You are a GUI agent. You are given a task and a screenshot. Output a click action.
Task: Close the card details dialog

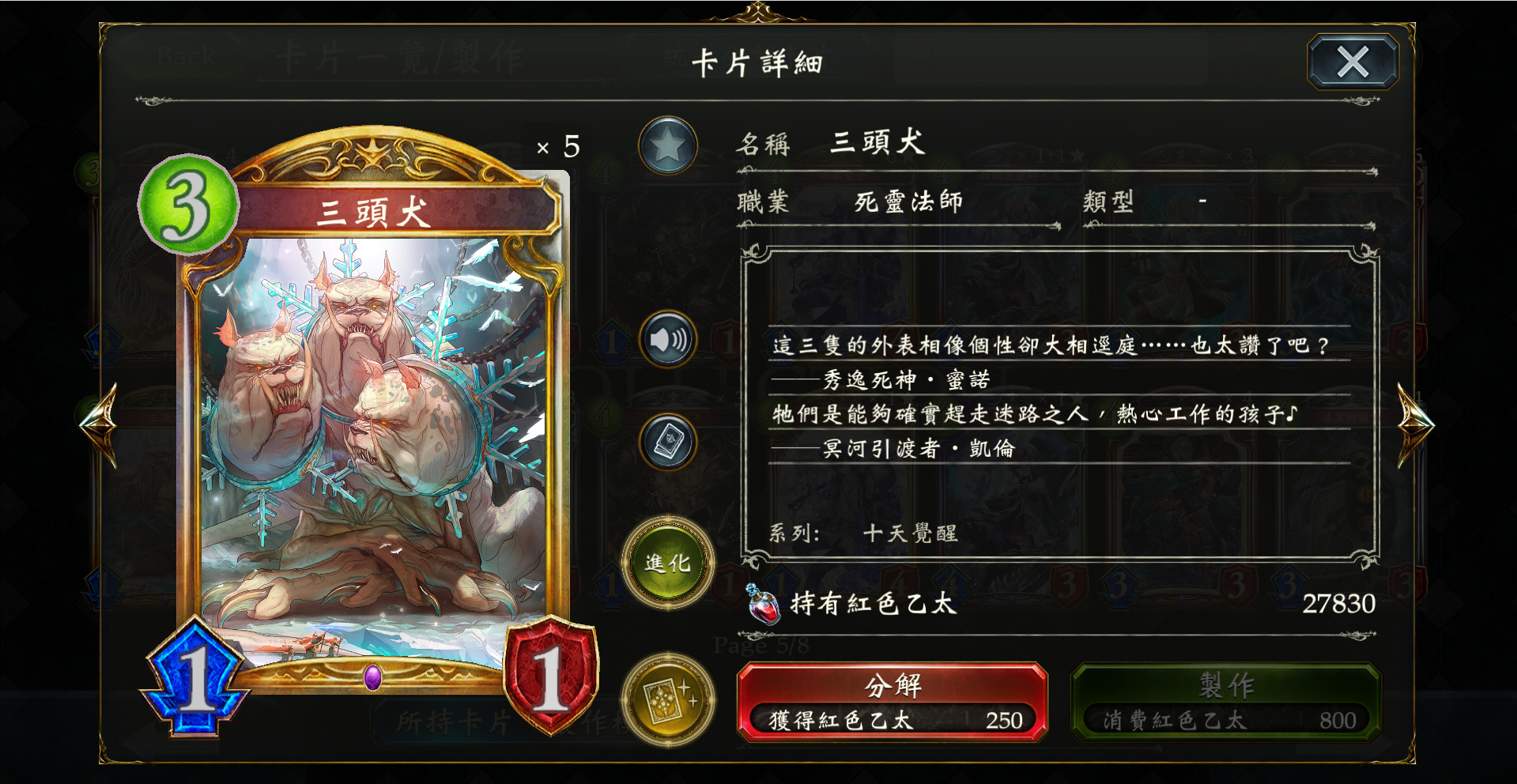coord(1353,62)
